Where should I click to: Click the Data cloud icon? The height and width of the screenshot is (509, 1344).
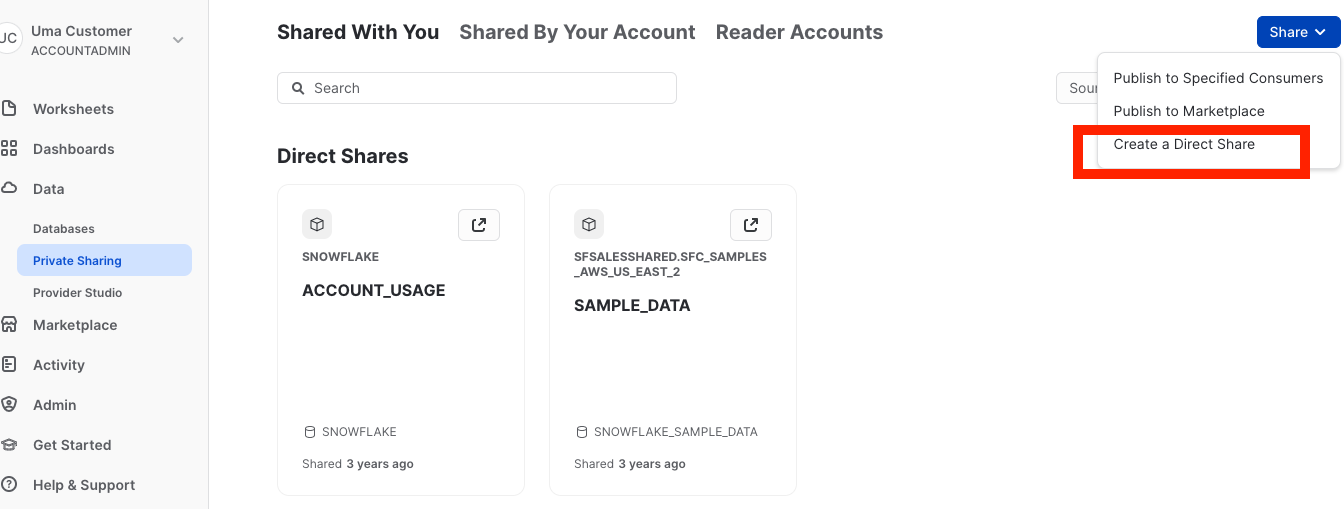9,188
